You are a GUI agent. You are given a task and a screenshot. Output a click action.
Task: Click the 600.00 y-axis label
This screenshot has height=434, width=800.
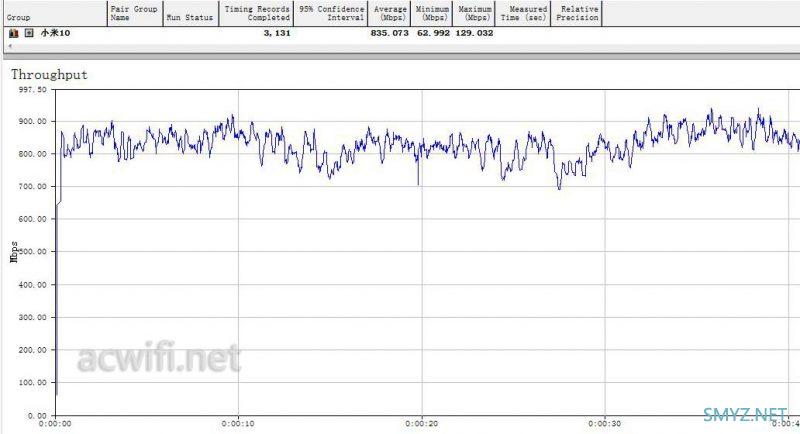click(33, 219)
